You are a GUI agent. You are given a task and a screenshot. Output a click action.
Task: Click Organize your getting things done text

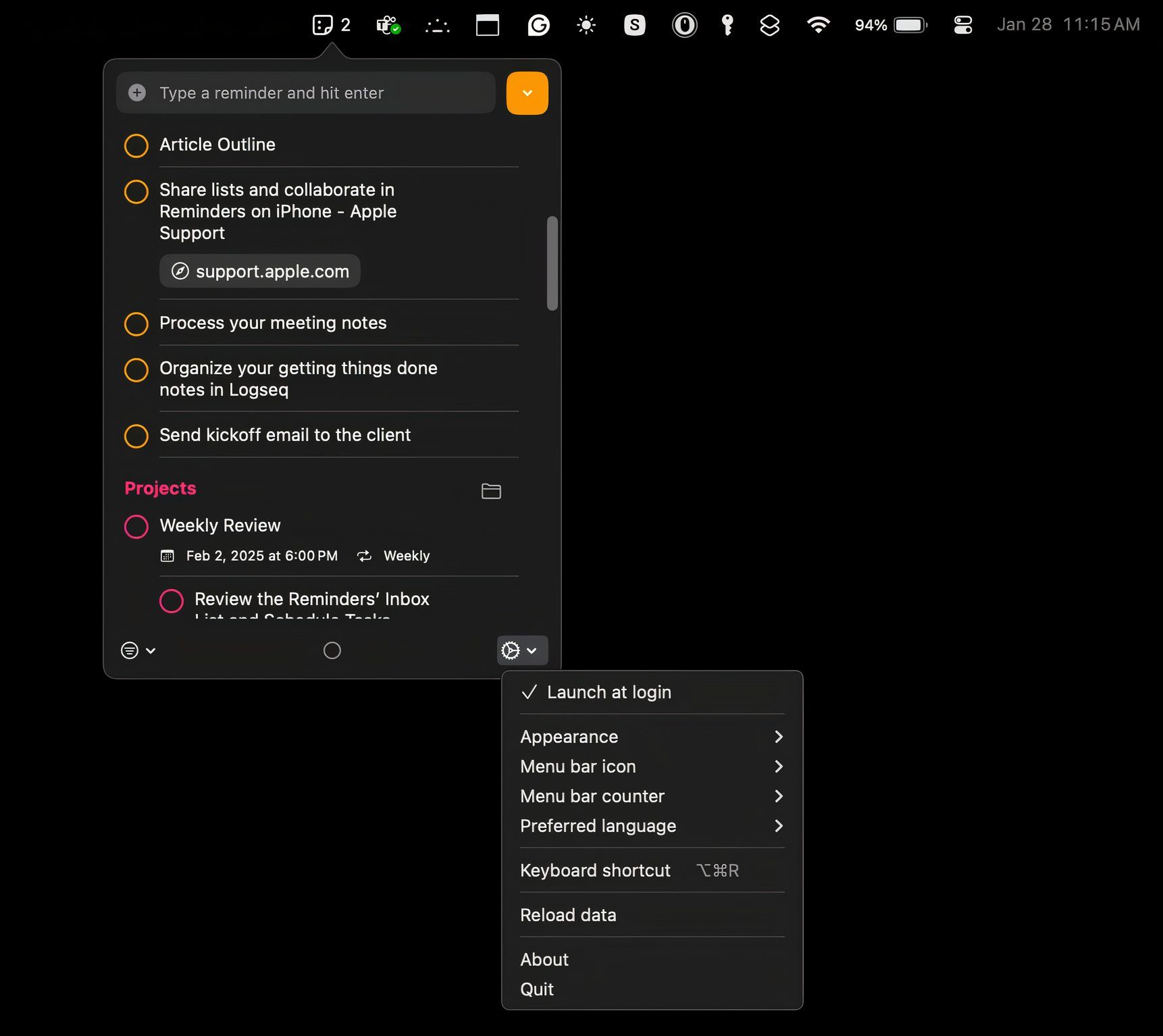point(299,379)
